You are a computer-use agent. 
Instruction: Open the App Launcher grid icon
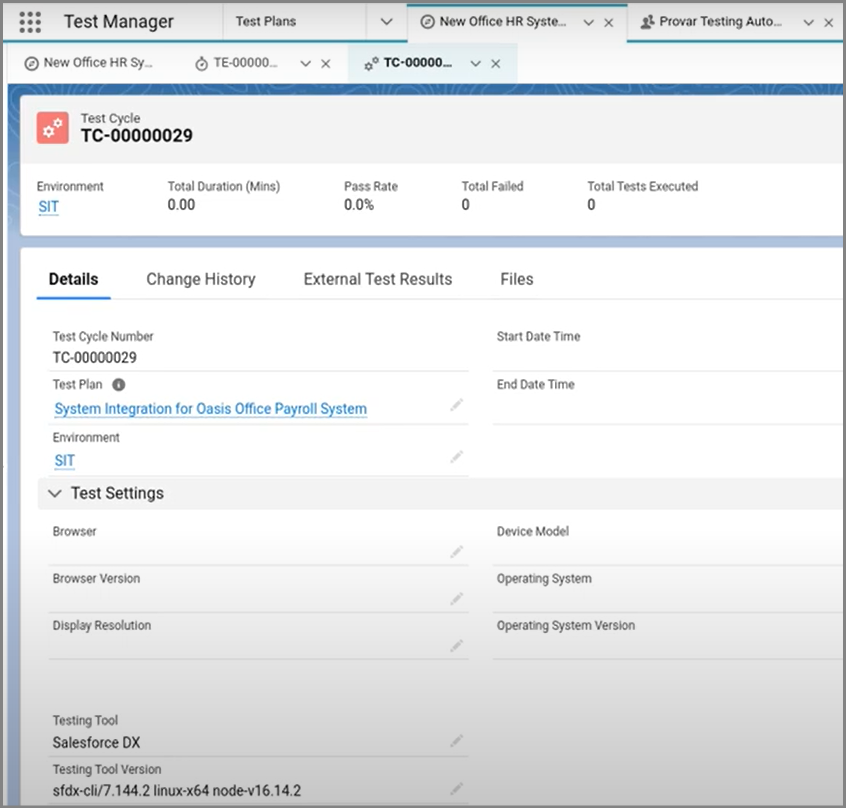click(x=30, y=22)
